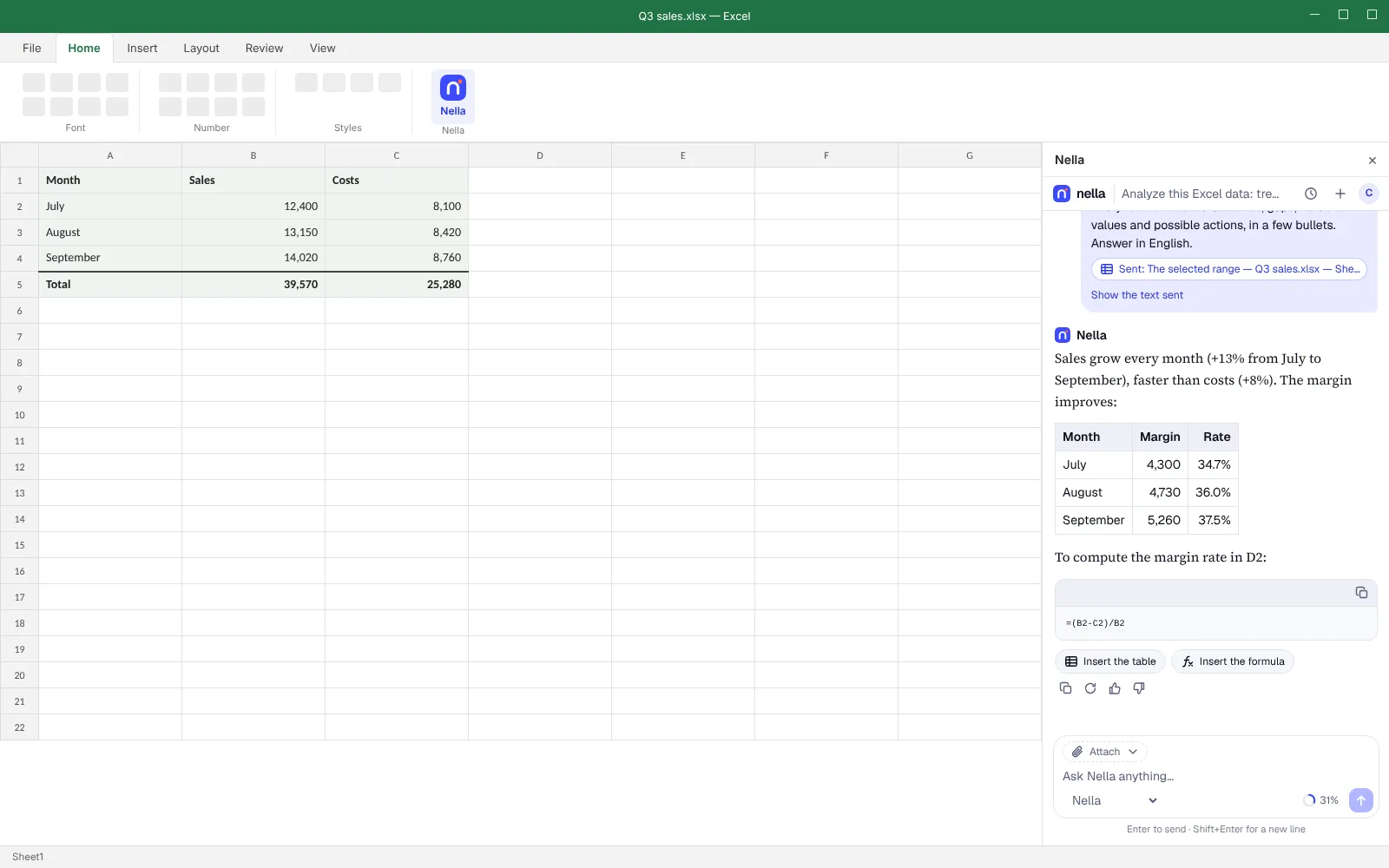Select the July cell in column A

tap(110, 206)
